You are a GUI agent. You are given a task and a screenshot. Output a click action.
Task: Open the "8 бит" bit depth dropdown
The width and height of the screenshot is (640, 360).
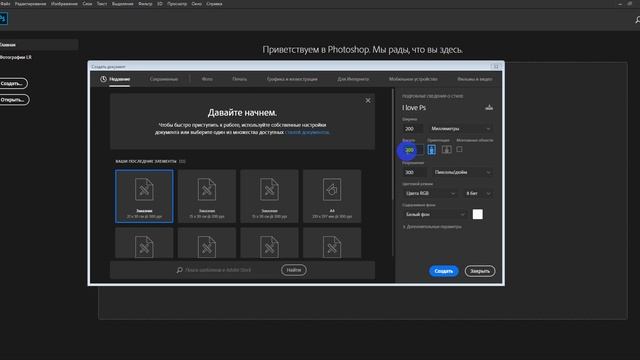tap(478, 193)
